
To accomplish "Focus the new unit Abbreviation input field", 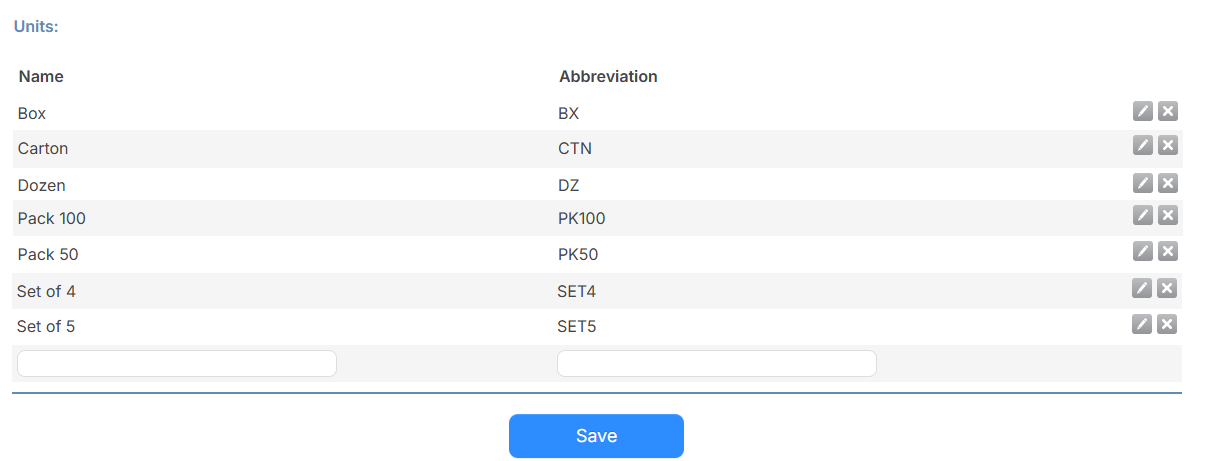I will click(716, 363).
